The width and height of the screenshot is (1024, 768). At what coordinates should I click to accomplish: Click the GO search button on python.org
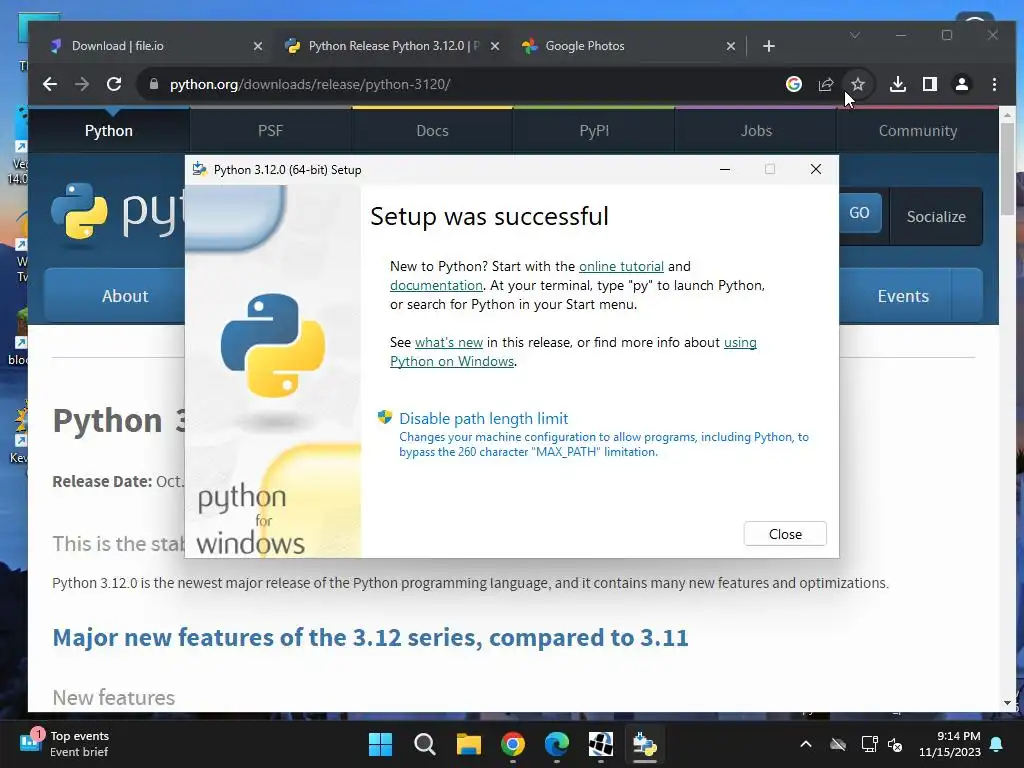click(859, 213)
